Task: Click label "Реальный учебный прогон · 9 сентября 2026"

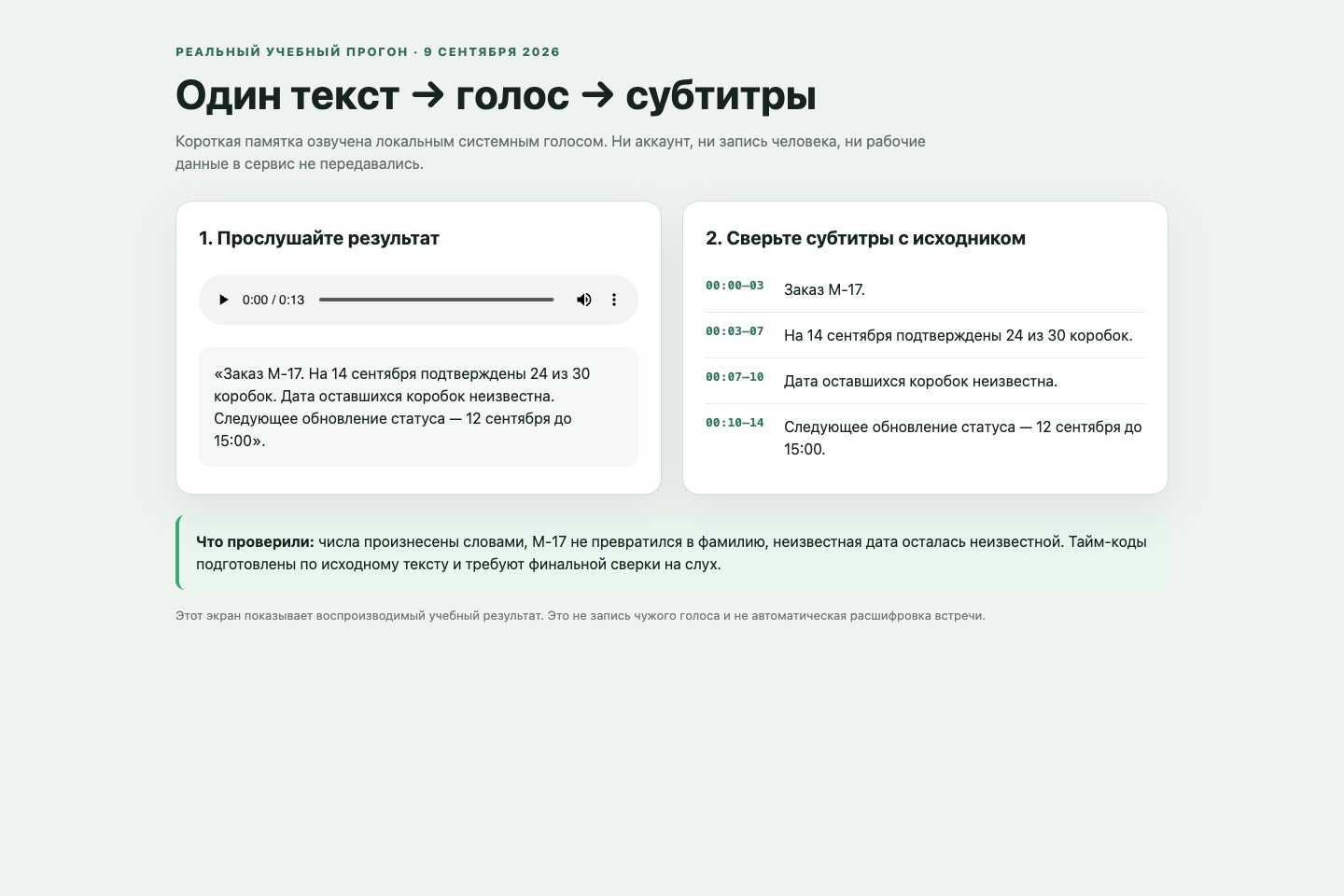Action: [x=368, y=52]
